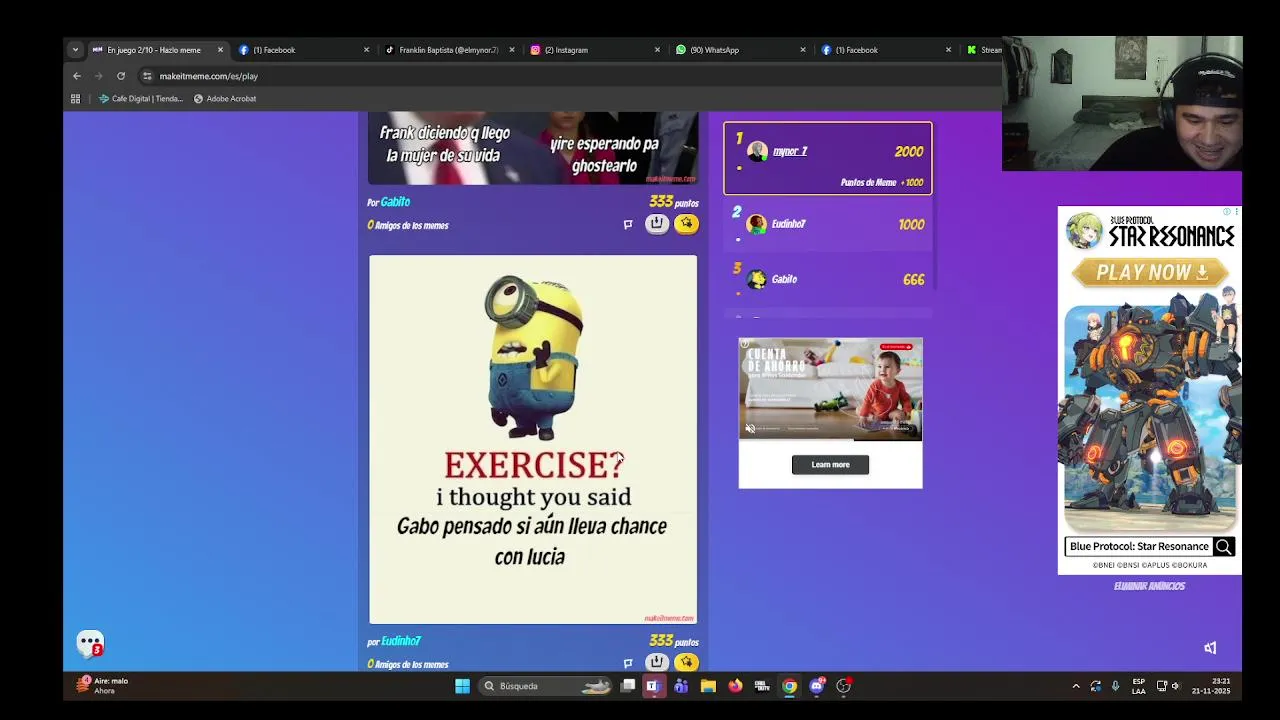Switch to the Stream tab
The image size is (1280, 720).
point(984,50)
